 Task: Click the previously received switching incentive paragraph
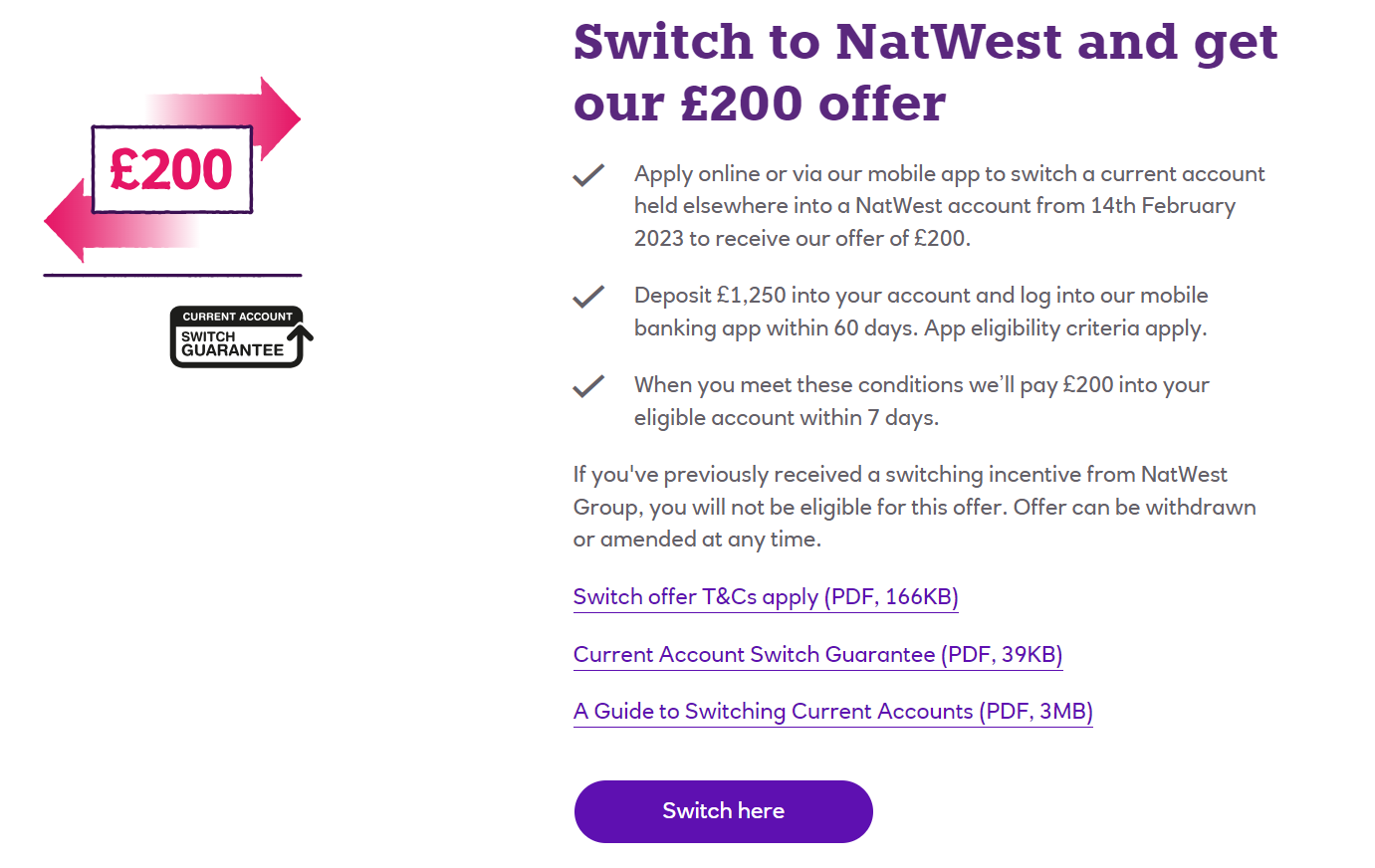(915, 507)
